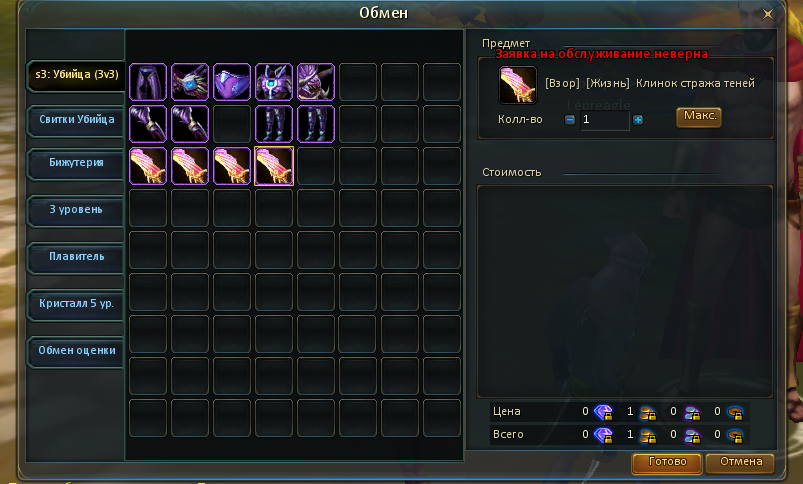Pick the highlighted fourth blade item
Image resolution: width=803 pixels, height=484 pixels.
pyautogui.click(x=274, y=166)
